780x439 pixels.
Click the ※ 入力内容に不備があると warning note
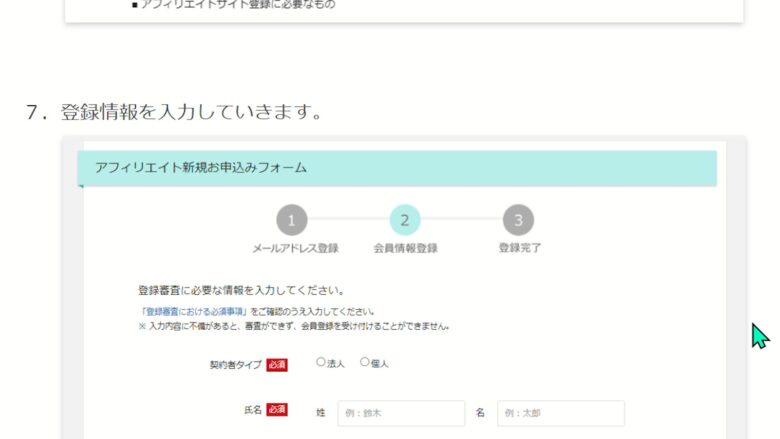click(x=293, y=326)
